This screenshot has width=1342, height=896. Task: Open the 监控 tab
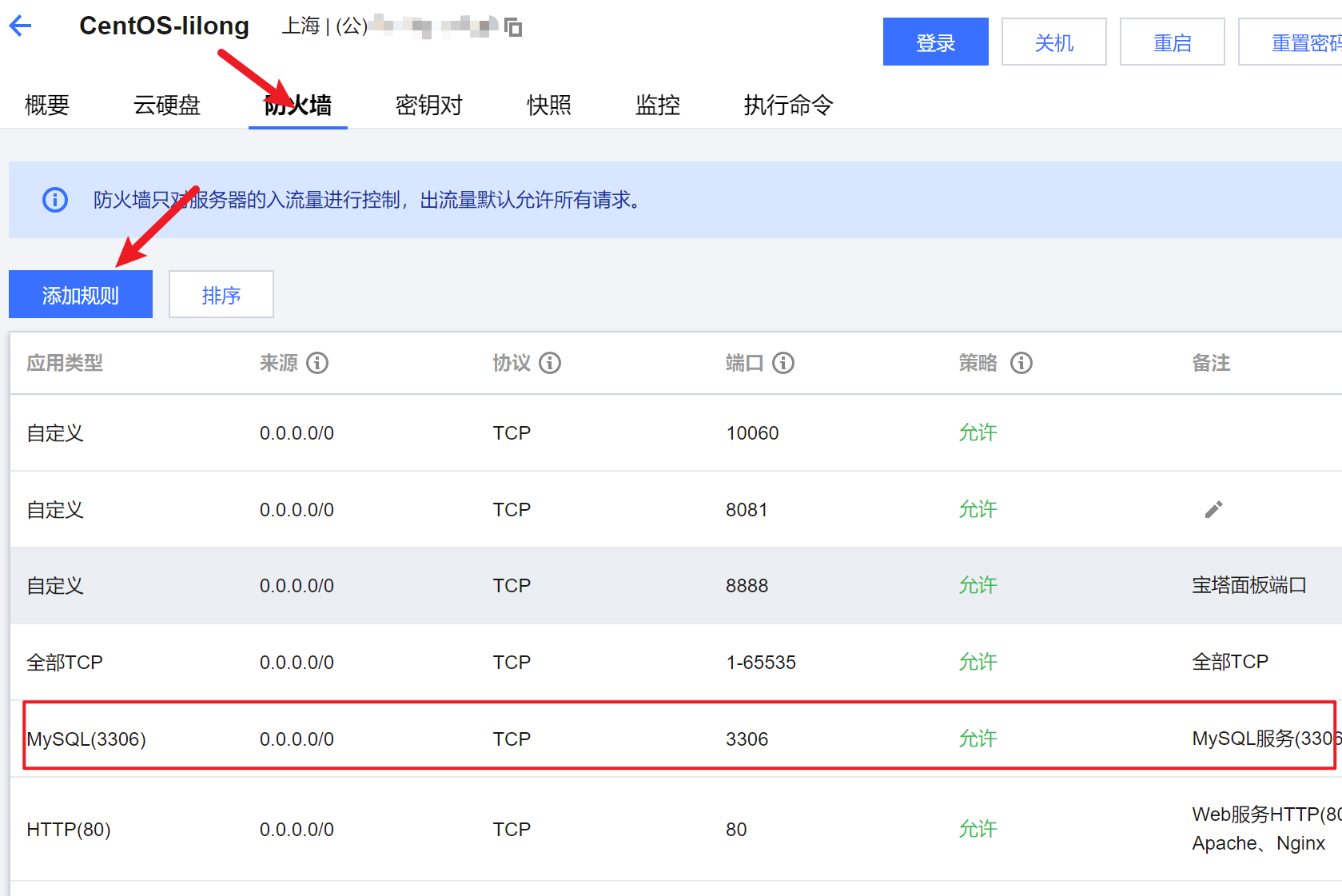click(x=658, y=105)
